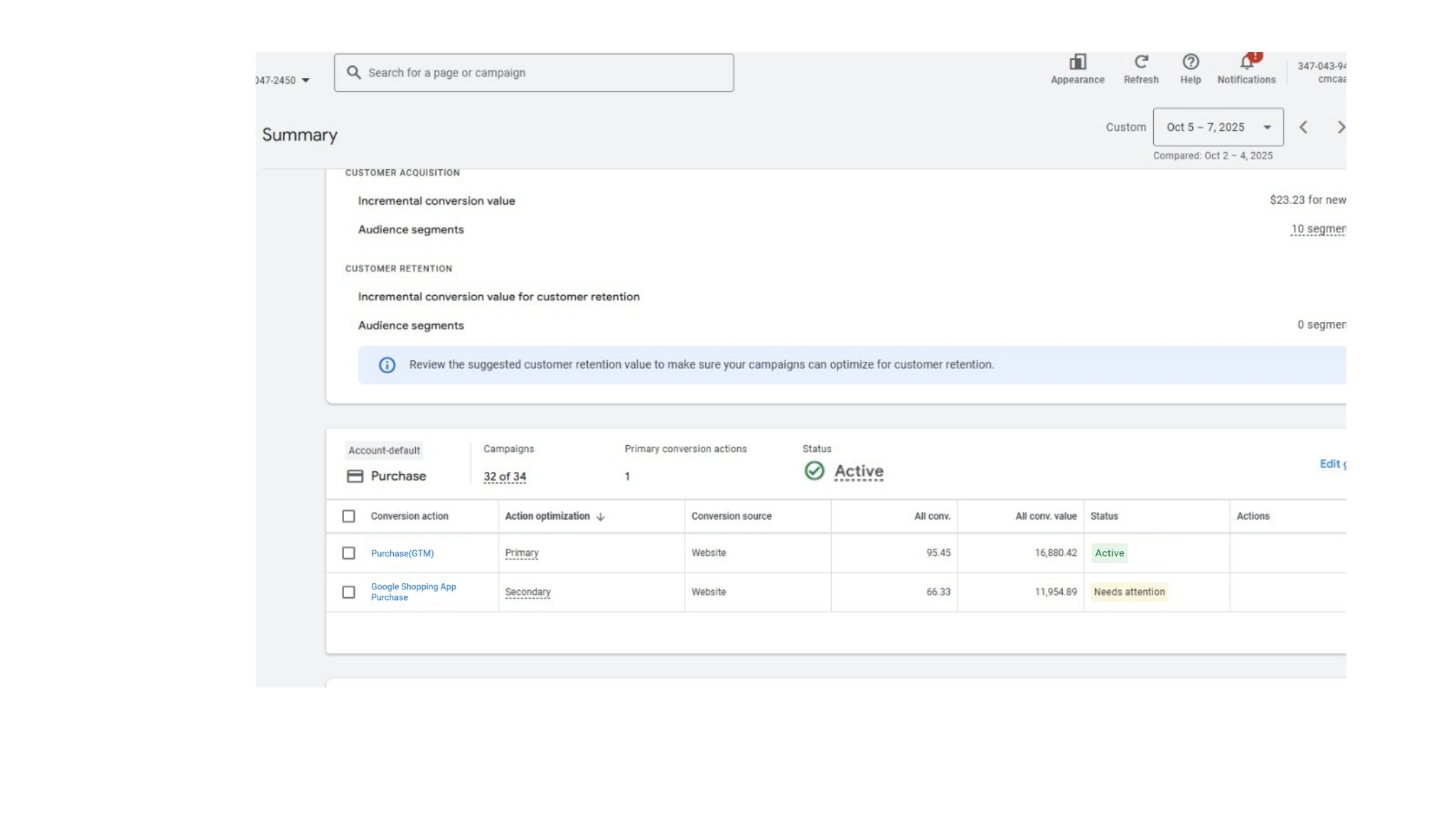Open the Purchase(GTM) conversion action link
This screenshot has height=819, width=1456.
point(402,553)
